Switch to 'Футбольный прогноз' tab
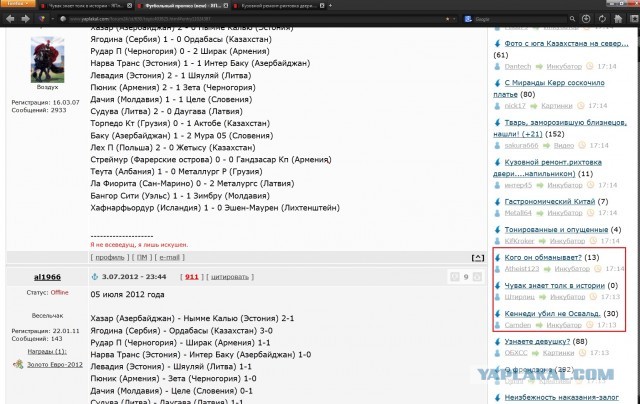The image size is (640, 404). [x=182, y=6]
